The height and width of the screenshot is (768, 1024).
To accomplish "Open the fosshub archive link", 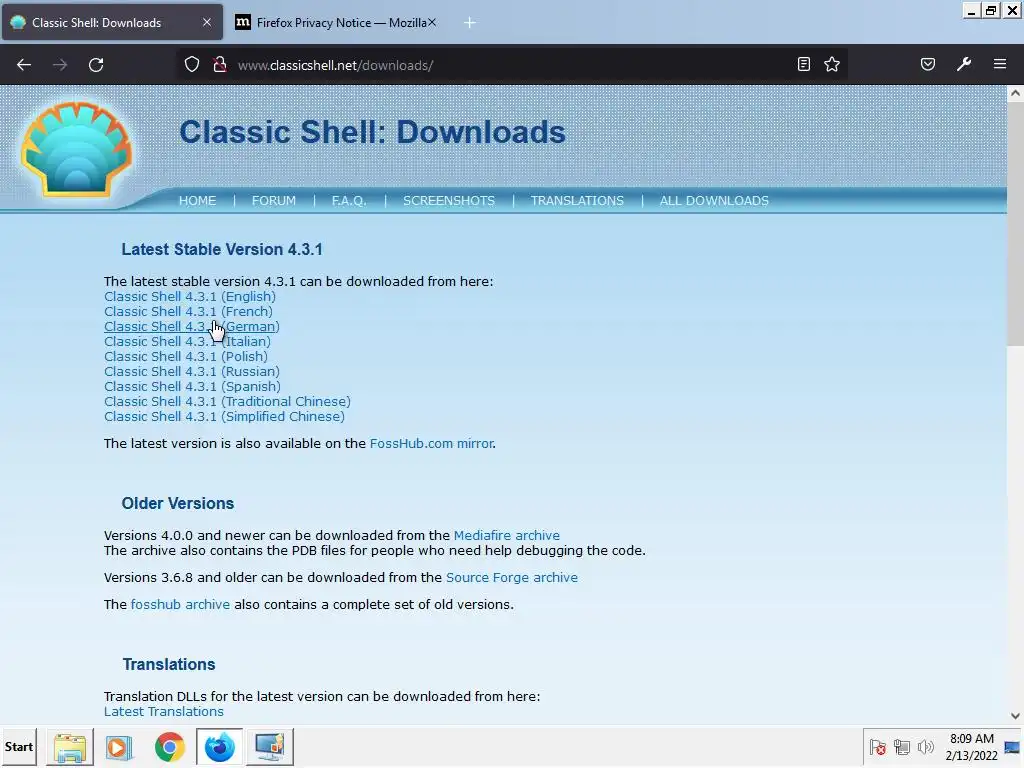I will tap(180, 605).
